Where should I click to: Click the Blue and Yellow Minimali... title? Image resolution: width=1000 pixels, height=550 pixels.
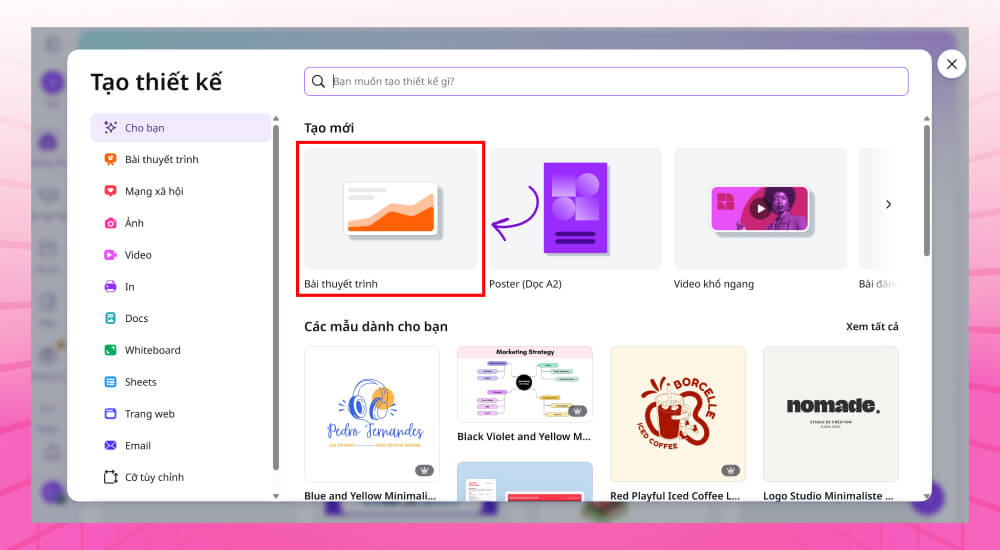(371, 496)
